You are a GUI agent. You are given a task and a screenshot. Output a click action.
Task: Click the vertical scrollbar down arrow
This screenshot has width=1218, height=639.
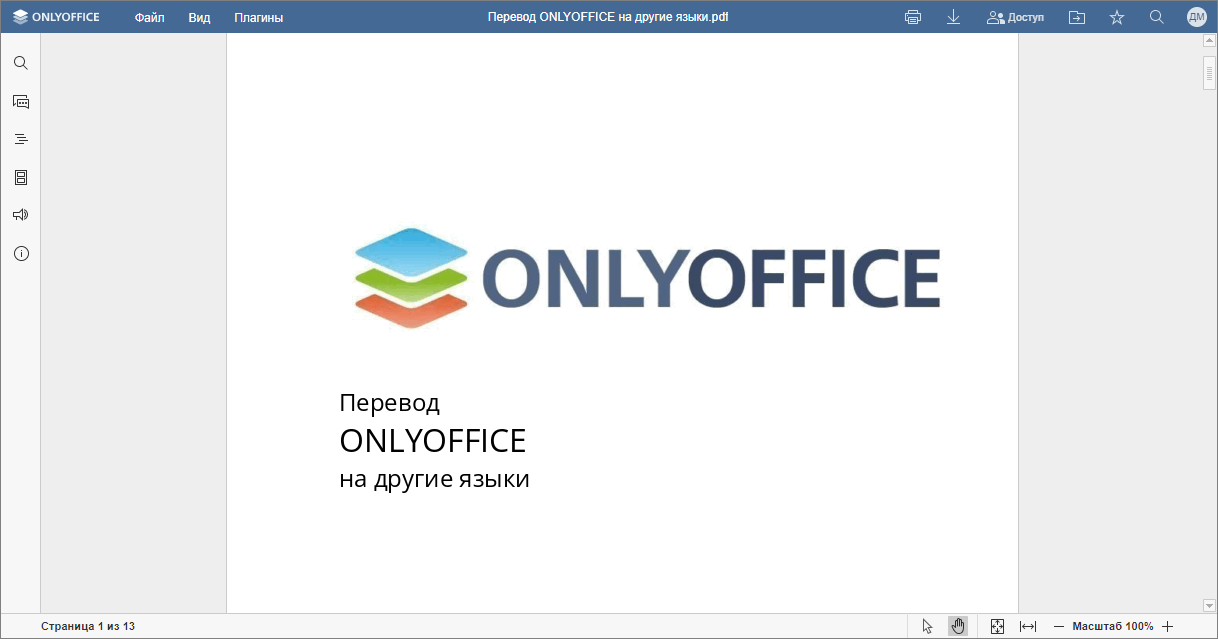pos(1209,605)
